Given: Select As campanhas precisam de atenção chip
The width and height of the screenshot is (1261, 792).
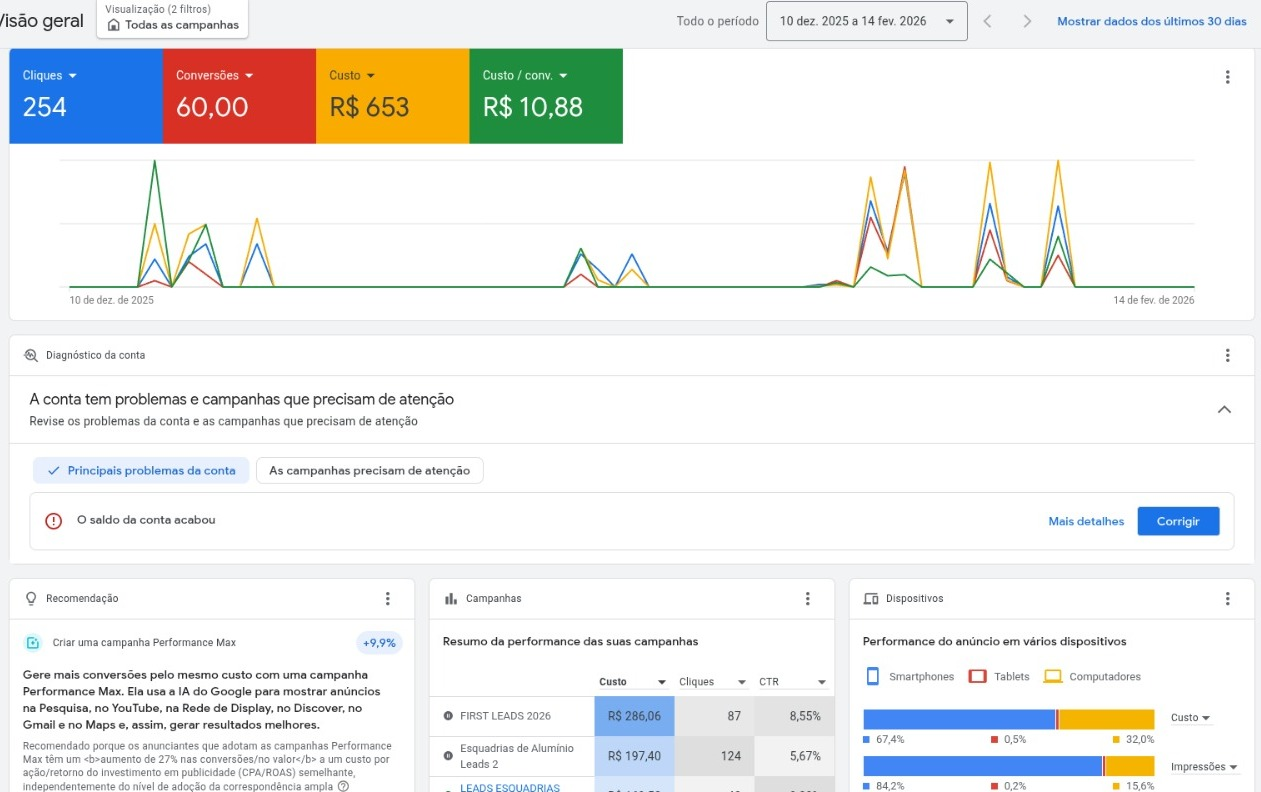Looking at the screenshot, I should click(370, 470).
